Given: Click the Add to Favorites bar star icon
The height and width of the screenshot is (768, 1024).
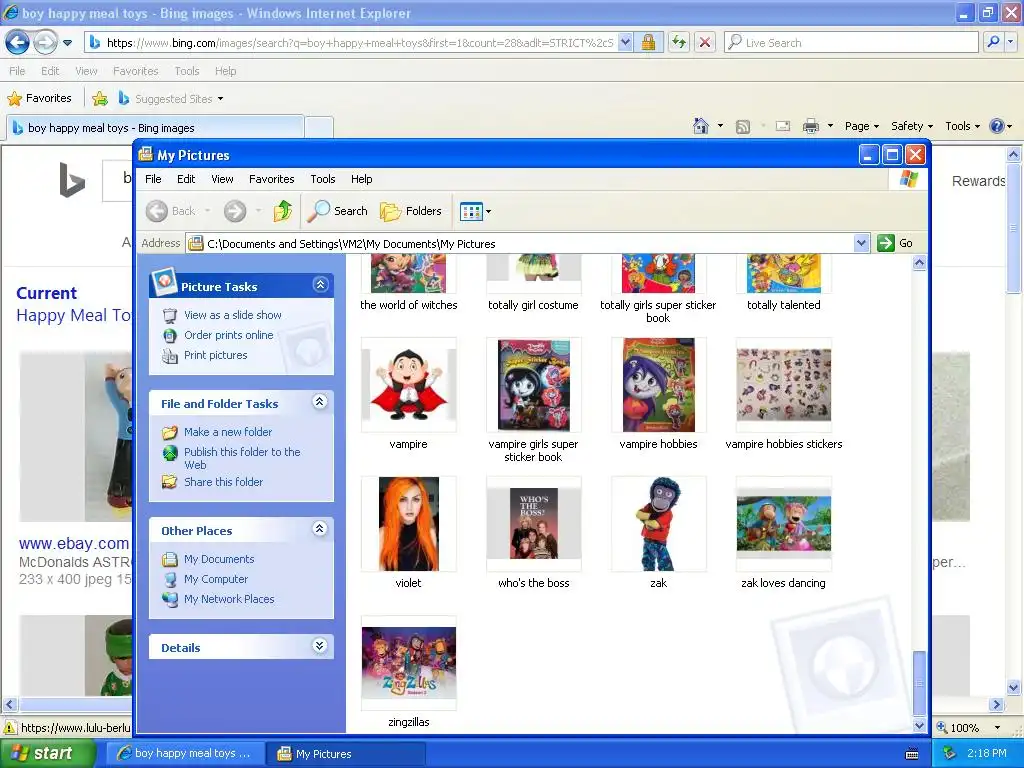Looking at the screenshot, I should point(100,99).
